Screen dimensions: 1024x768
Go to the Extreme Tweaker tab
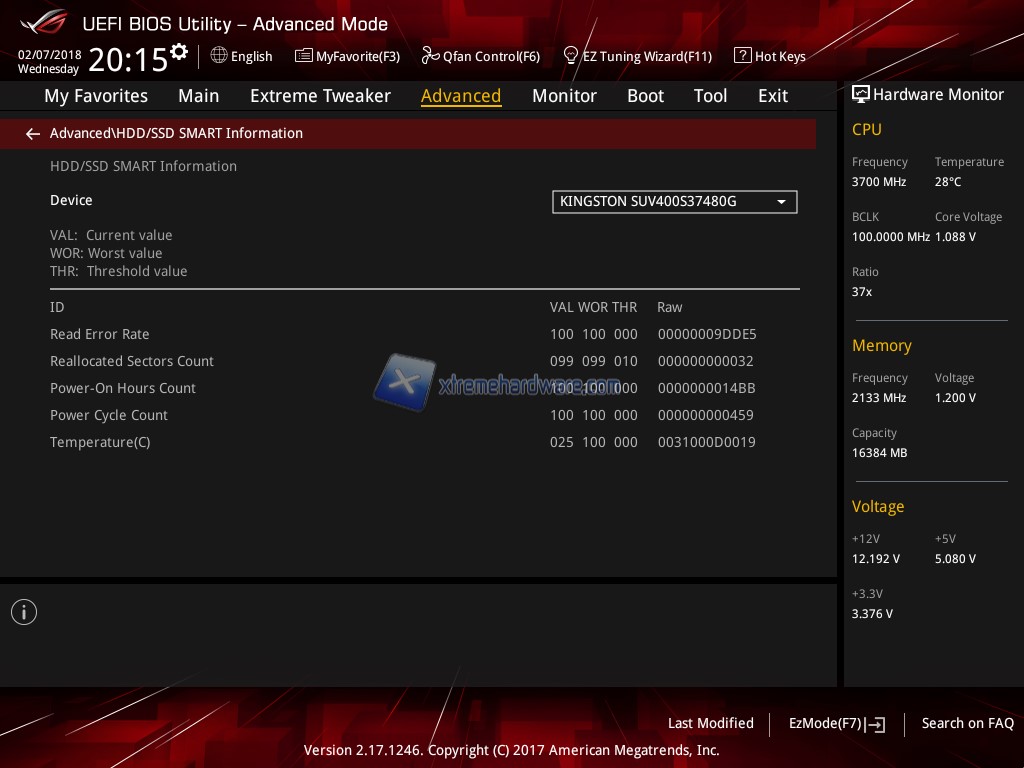click(320, 96)
